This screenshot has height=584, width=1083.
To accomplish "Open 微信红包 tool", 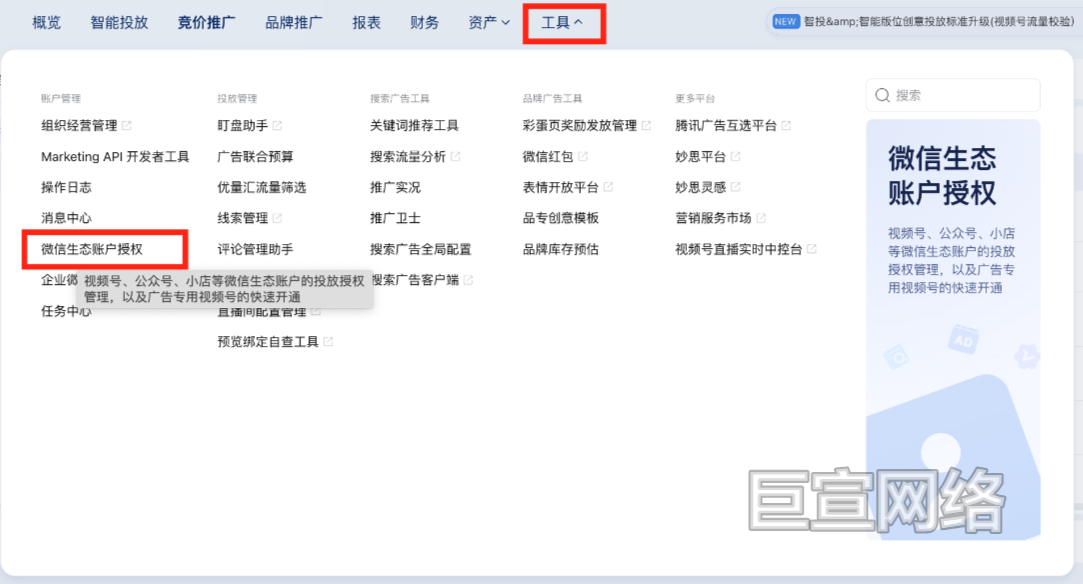I will (548, 157).
